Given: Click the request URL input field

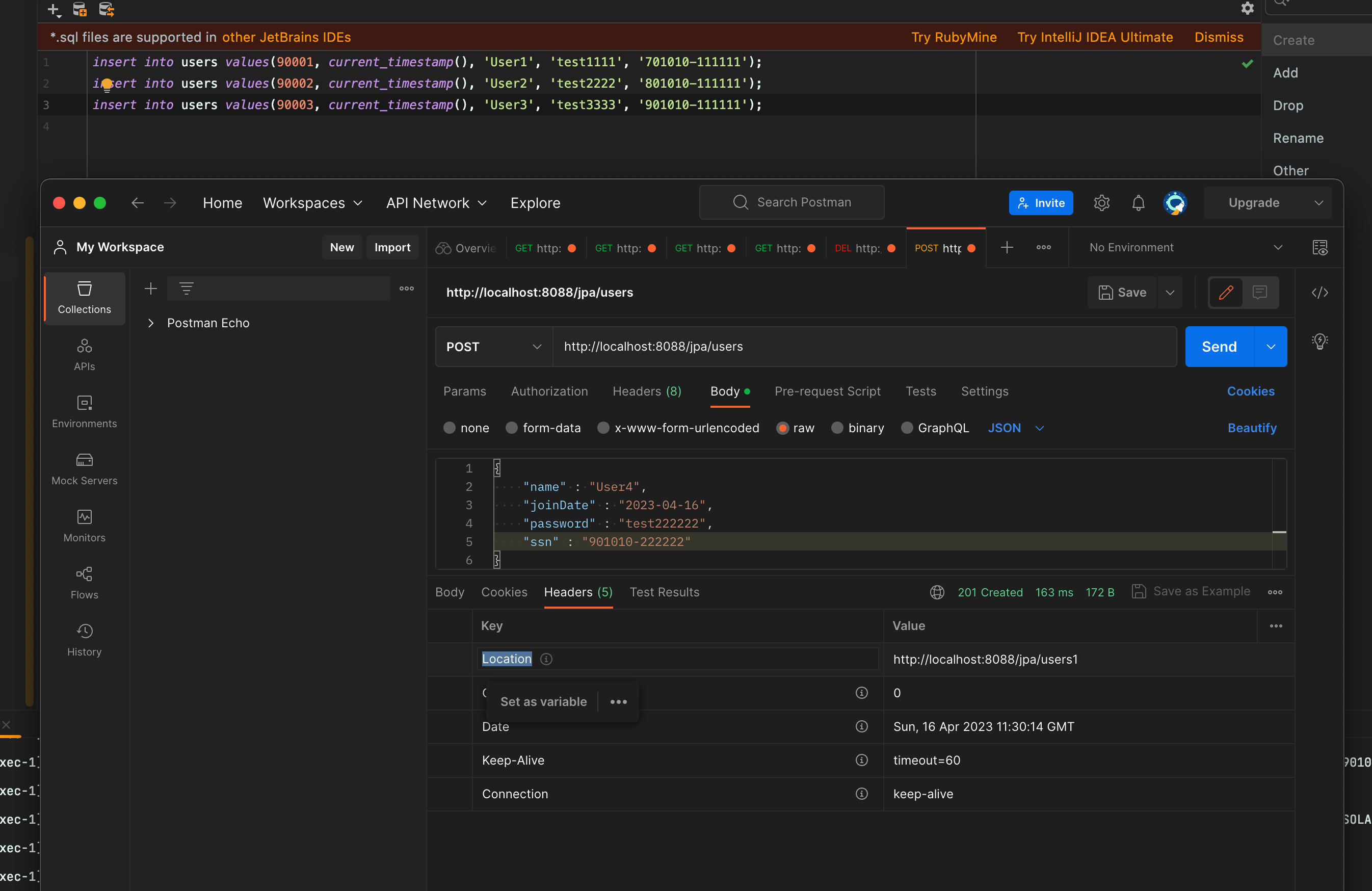Looking at the screenshot, I should coord(864,347).
